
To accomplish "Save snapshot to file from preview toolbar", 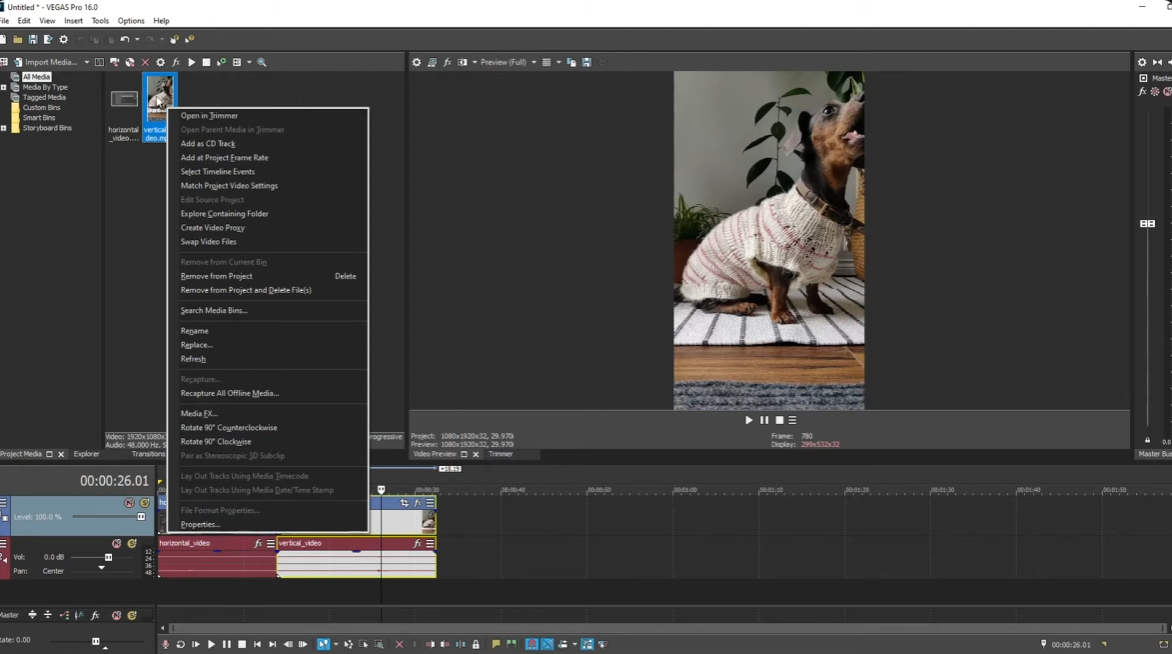I will click(x=587, y=62).
